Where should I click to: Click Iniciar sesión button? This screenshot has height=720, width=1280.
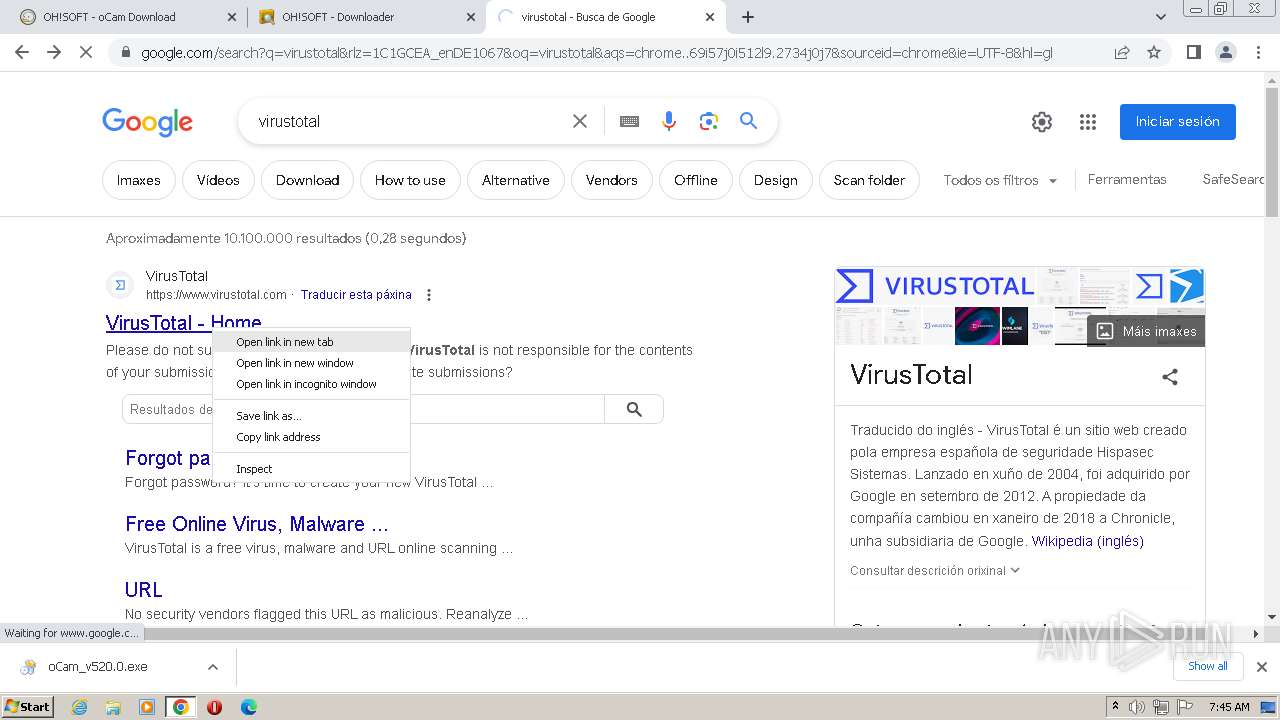[1178, 121]
